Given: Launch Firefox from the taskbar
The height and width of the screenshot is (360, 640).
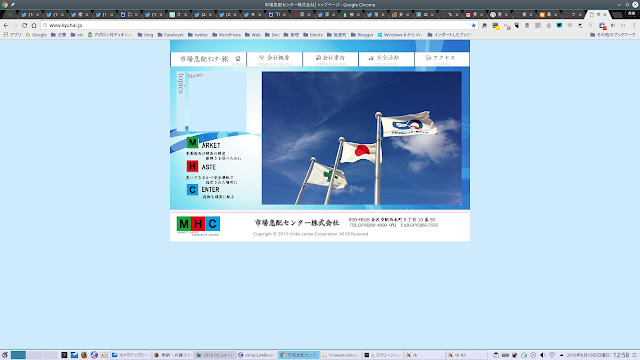Looking at the screenshot, I should coord(84,355).
